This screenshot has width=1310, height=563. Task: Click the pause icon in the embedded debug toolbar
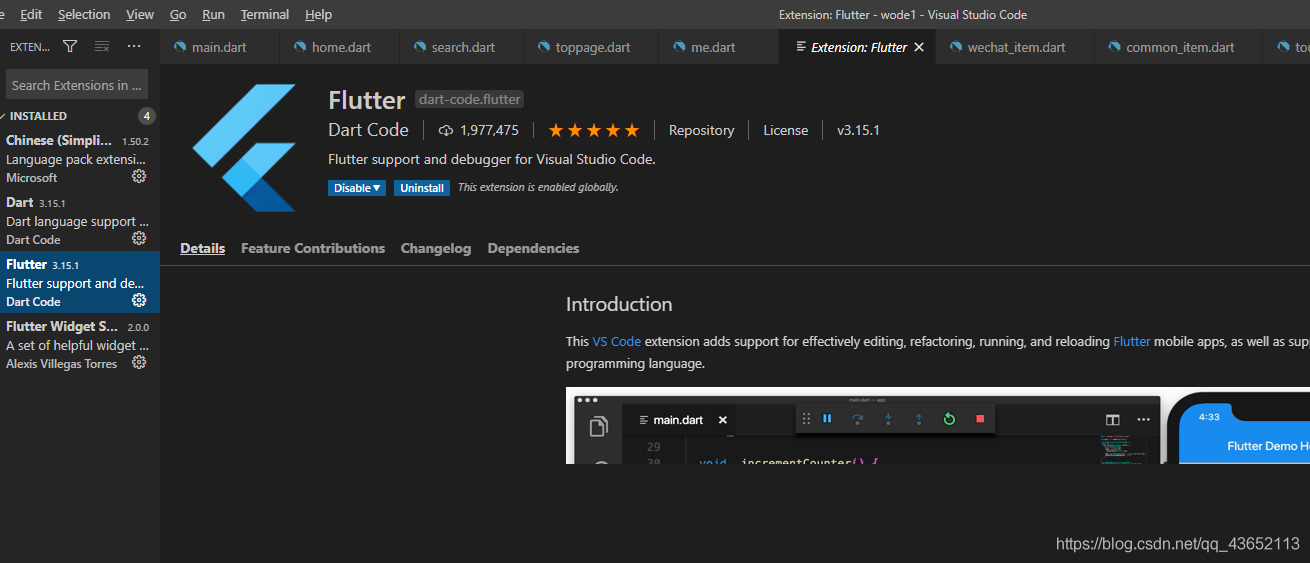(x=827, y=419)
